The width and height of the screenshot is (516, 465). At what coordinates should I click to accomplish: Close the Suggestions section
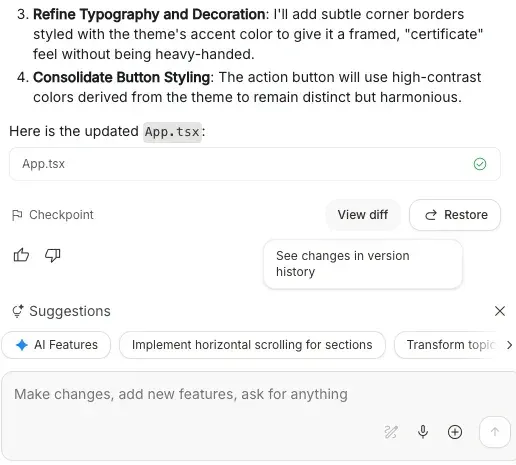click(500, 311)
